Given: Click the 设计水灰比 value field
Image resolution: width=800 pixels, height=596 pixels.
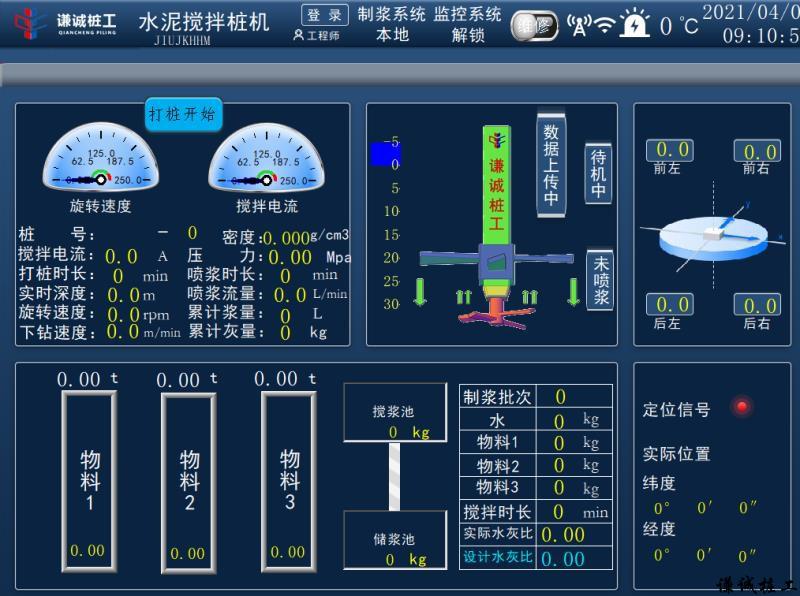Looking at the screenshot, I should pos(563,559).
